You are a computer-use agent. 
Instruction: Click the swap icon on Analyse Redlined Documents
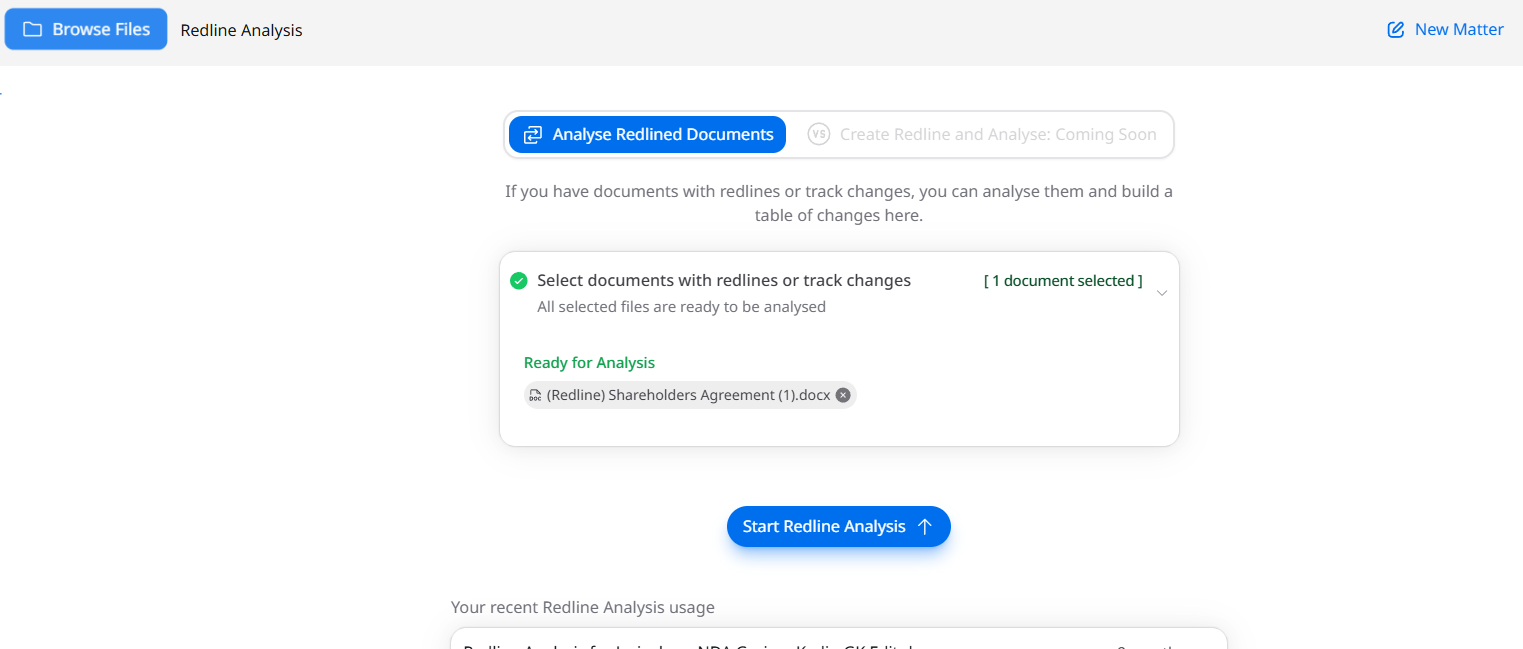click(x=532, y=134)
